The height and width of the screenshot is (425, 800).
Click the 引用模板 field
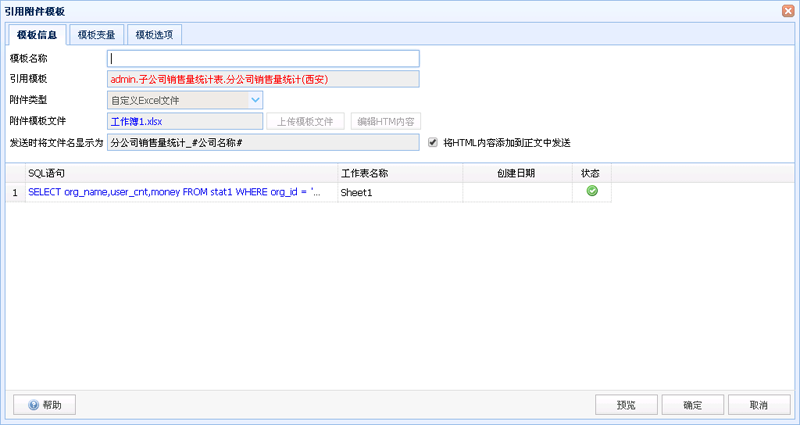tap(262, 79)
